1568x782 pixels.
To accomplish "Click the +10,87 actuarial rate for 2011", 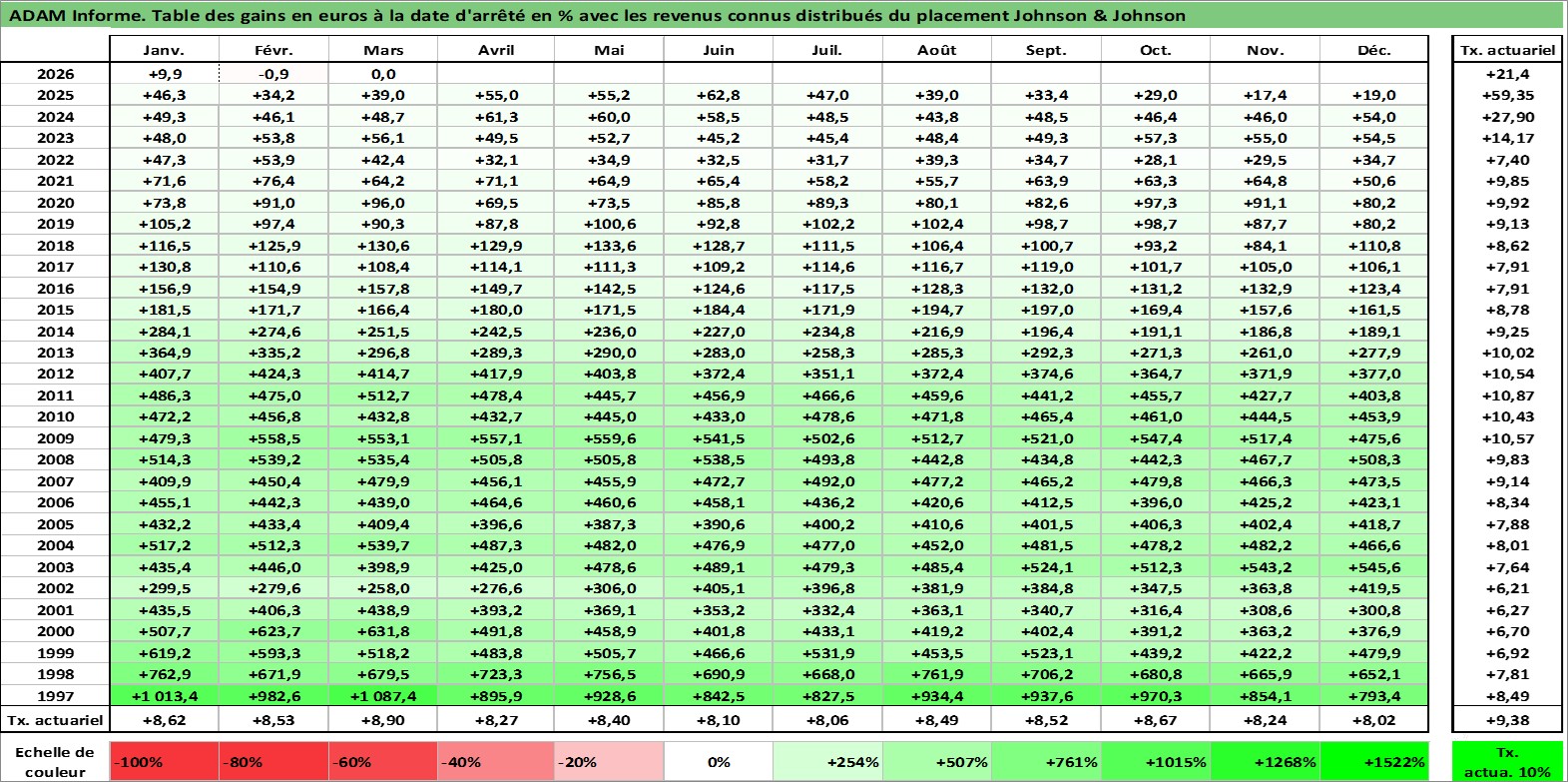I will [x=1508, y=395].
